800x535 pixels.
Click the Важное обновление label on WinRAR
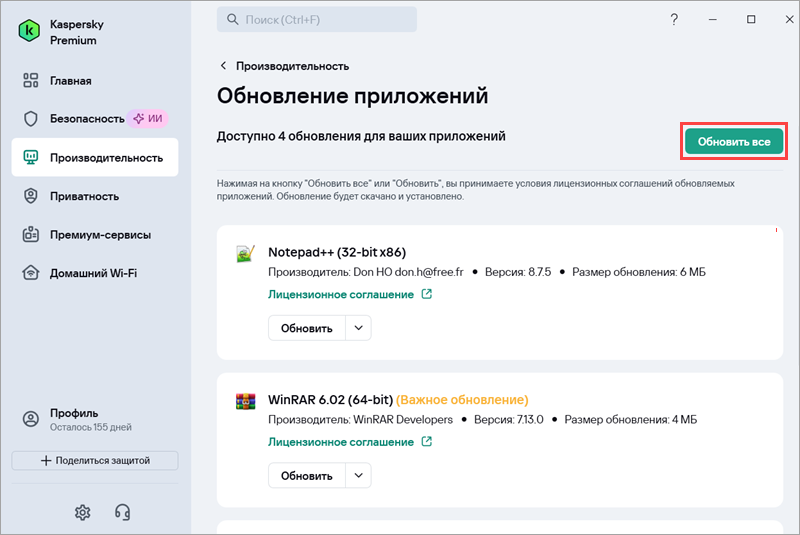462,399
